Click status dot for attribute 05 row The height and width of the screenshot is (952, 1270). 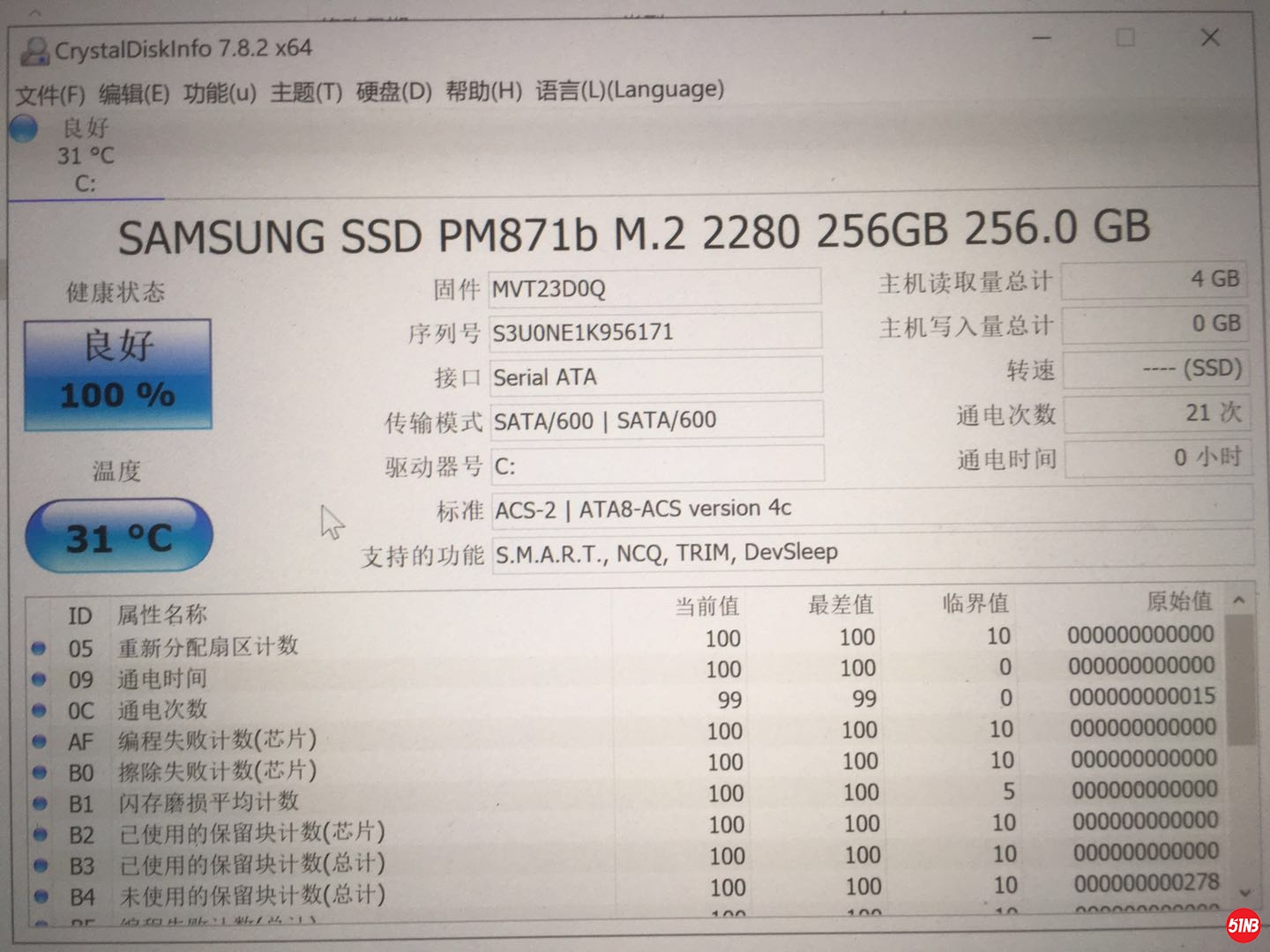[38, 648]
